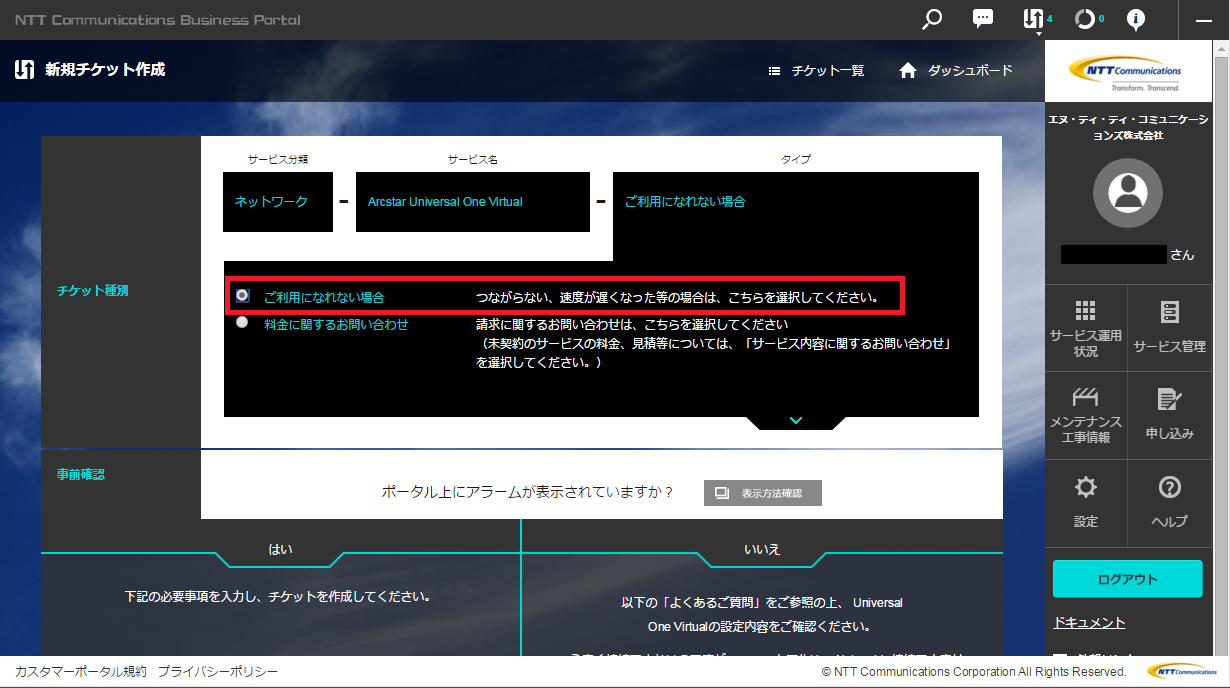Open 設定 settings in the sidebar
Screen dimensions: 1230x688
[1086, 502]
